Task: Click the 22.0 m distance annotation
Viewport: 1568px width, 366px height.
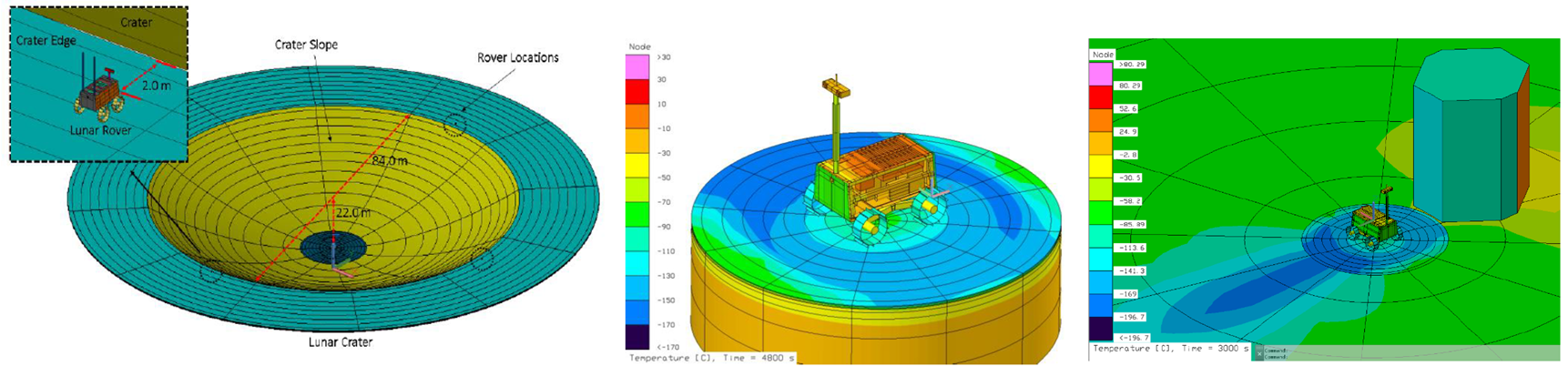Action: [x=353, y=213]
